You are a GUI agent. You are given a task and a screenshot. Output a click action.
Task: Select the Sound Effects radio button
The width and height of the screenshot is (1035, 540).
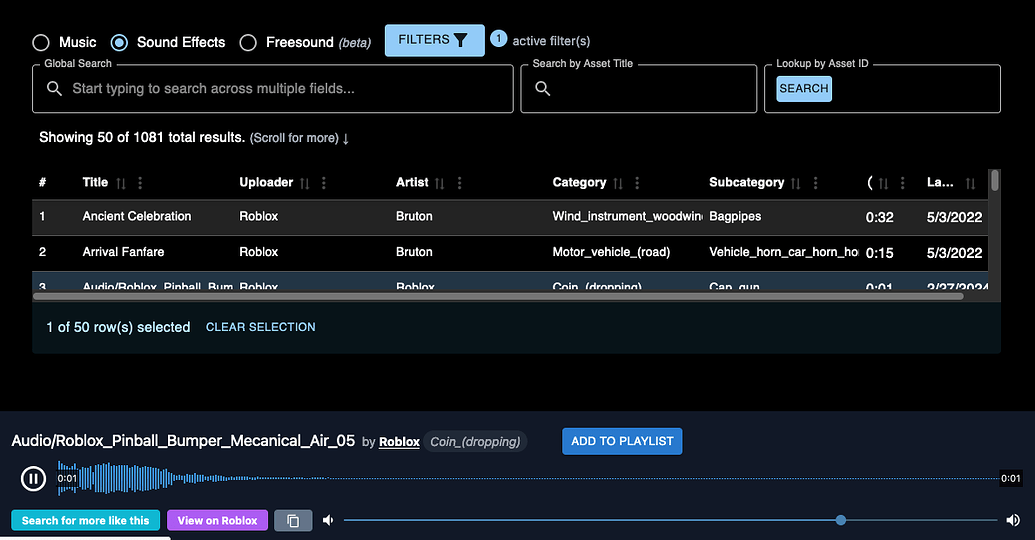pos(119,43)
